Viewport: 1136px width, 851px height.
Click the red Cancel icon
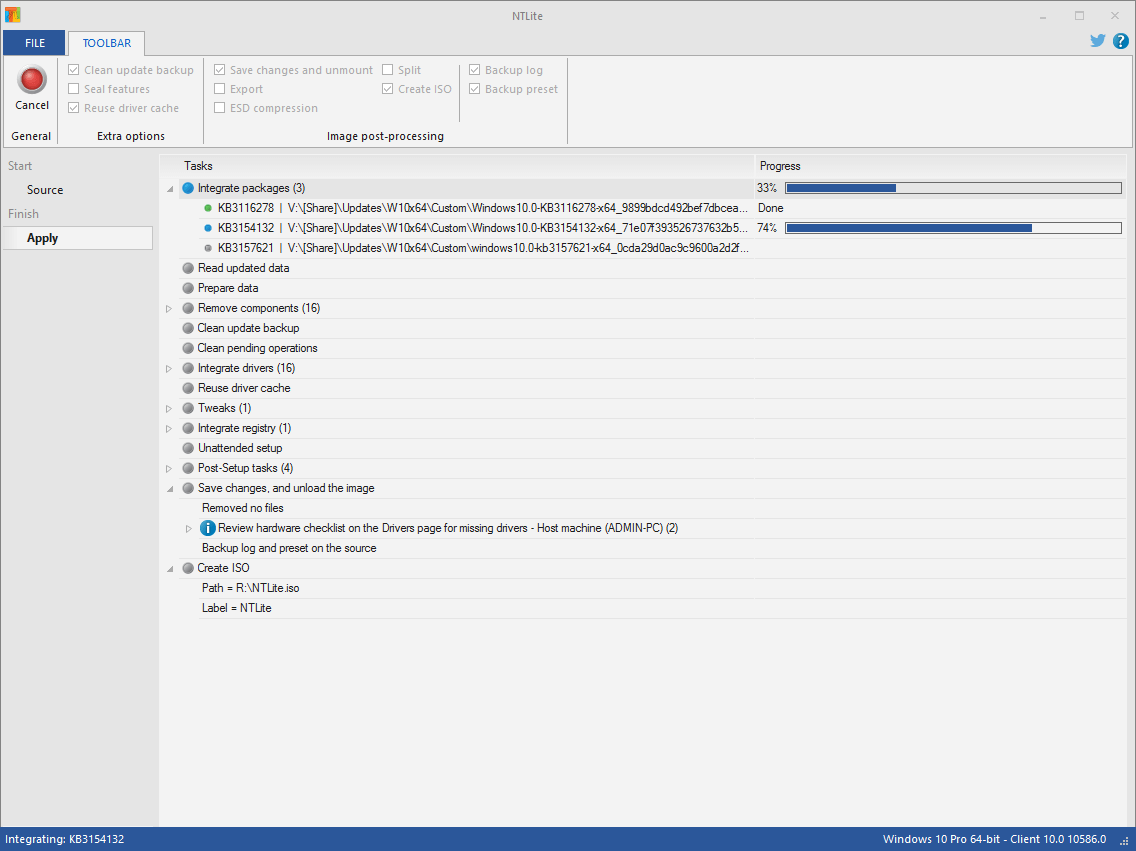point(31,81)
